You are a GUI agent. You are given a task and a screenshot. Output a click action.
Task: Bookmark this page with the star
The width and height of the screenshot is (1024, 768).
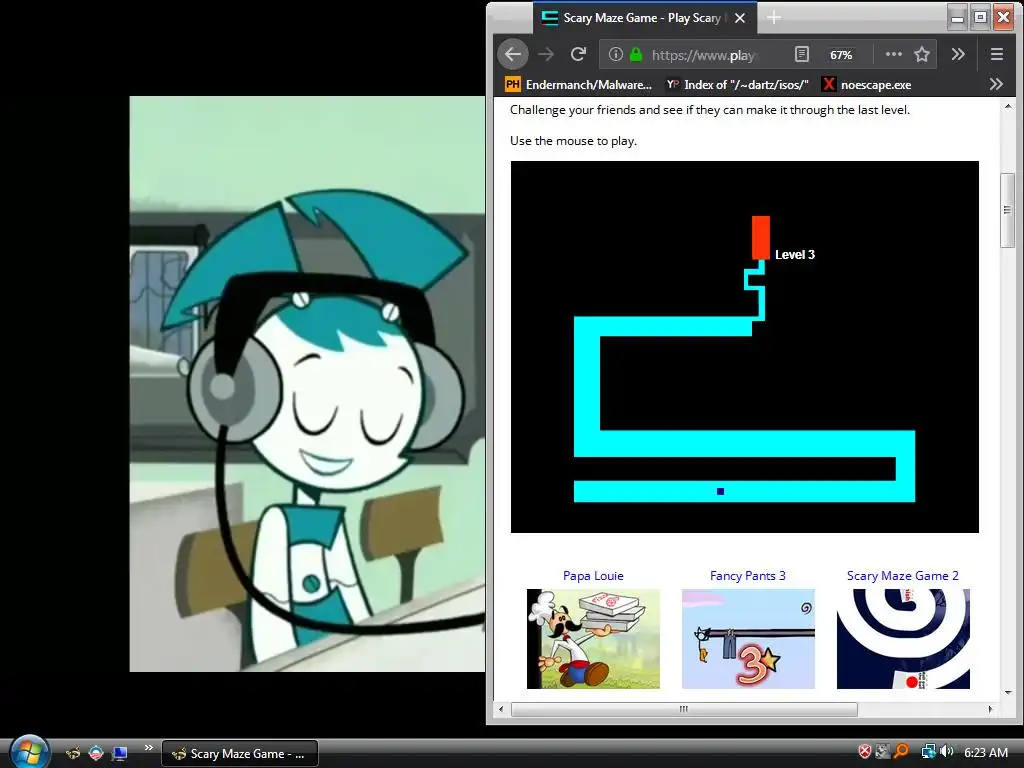click(921, 54)
